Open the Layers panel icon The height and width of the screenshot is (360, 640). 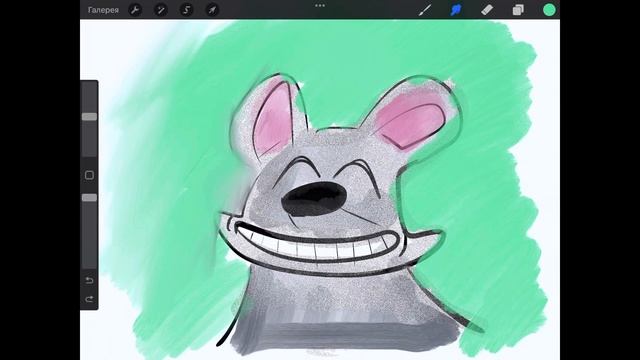click(x=518, y=10)
